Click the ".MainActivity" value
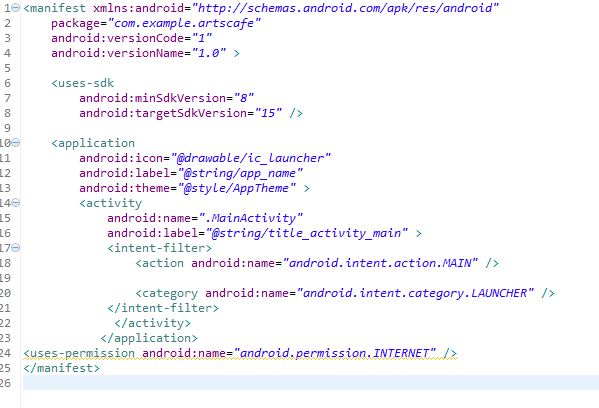 coord(251,218)
